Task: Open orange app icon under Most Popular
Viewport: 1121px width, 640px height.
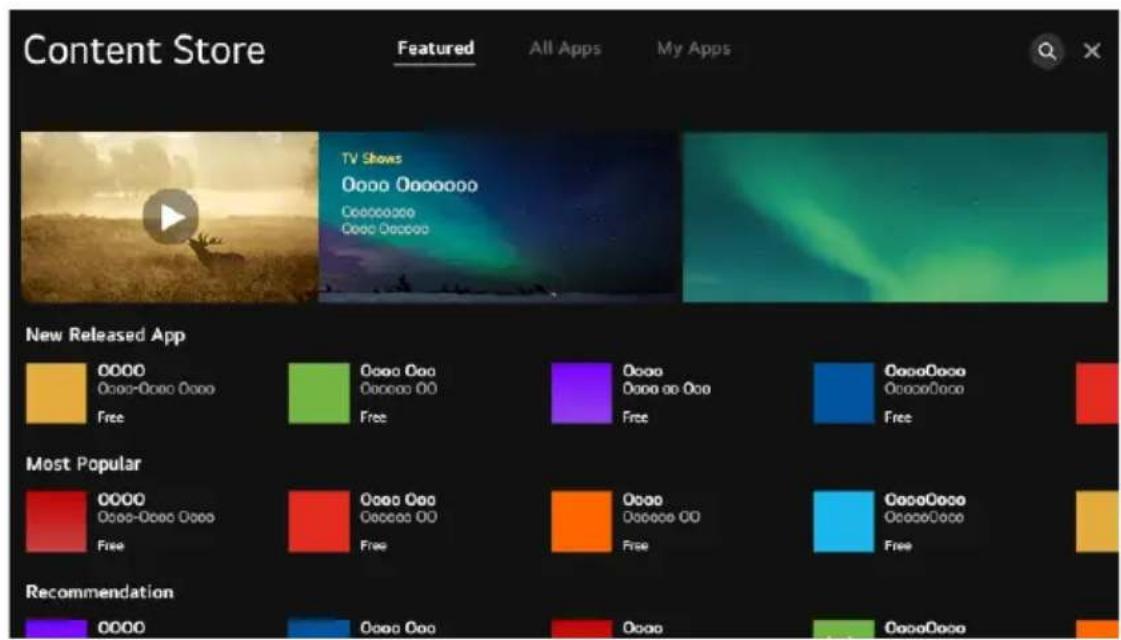Action: 581,521
